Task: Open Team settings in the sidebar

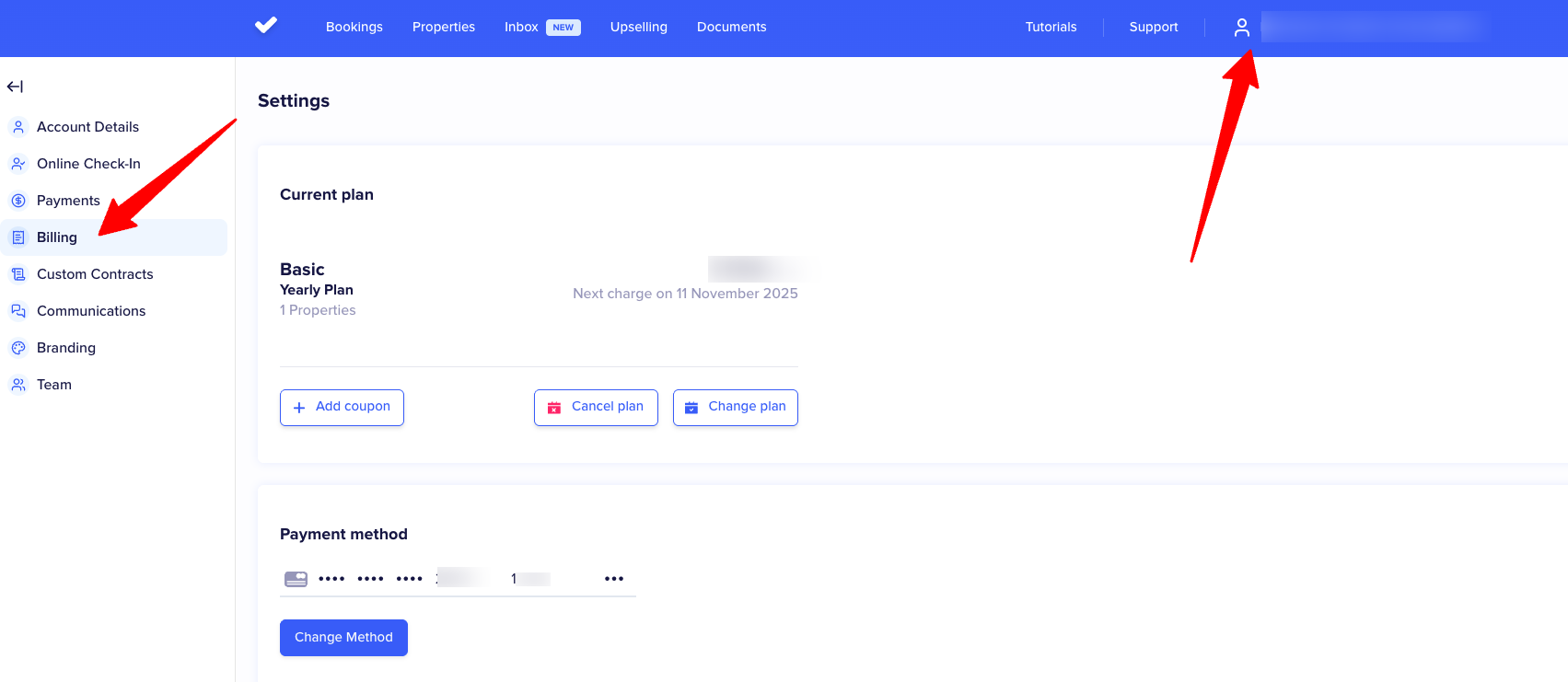Action: point(54,385)
